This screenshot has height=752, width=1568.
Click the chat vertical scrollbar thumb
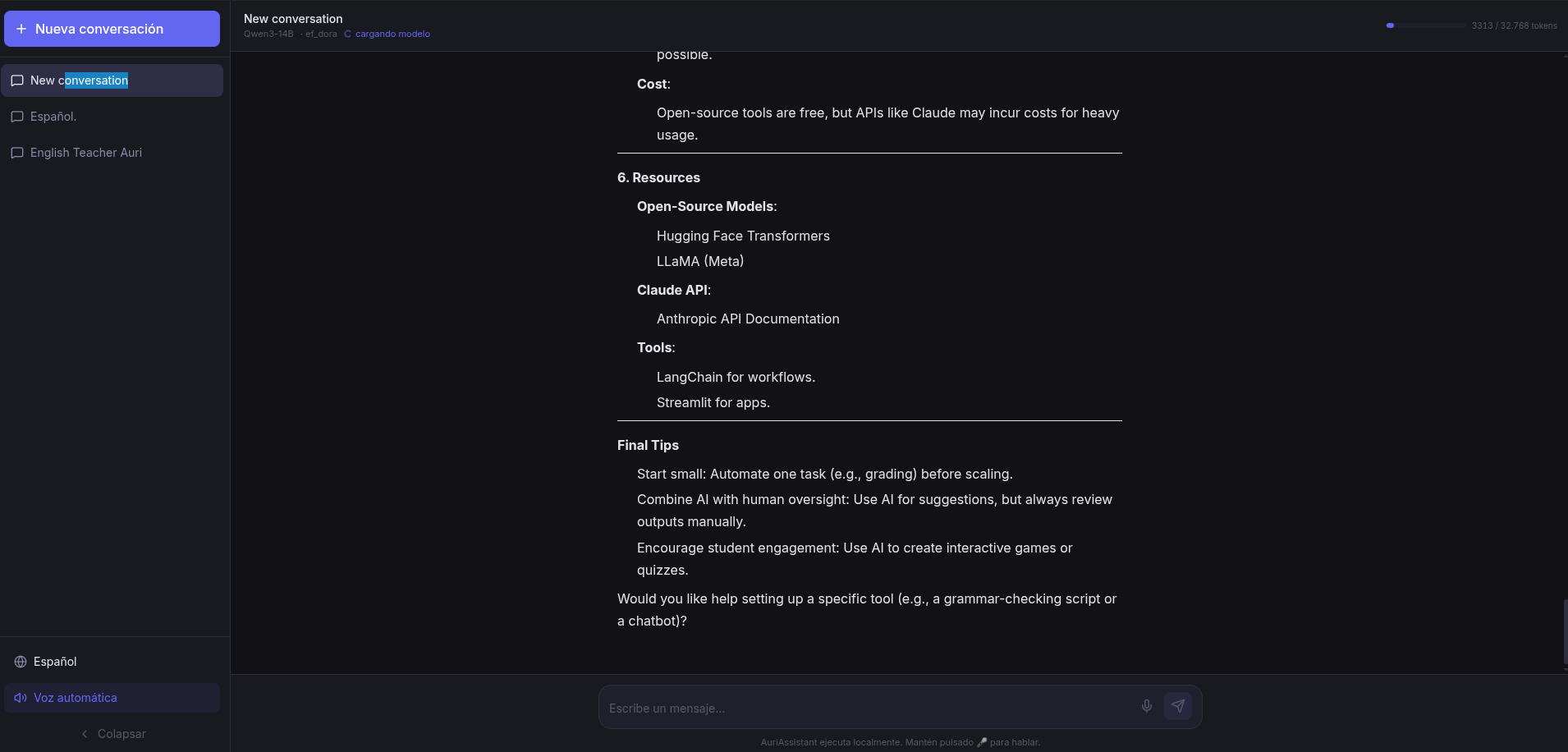pyautogui.click(x=1565, y=632)
